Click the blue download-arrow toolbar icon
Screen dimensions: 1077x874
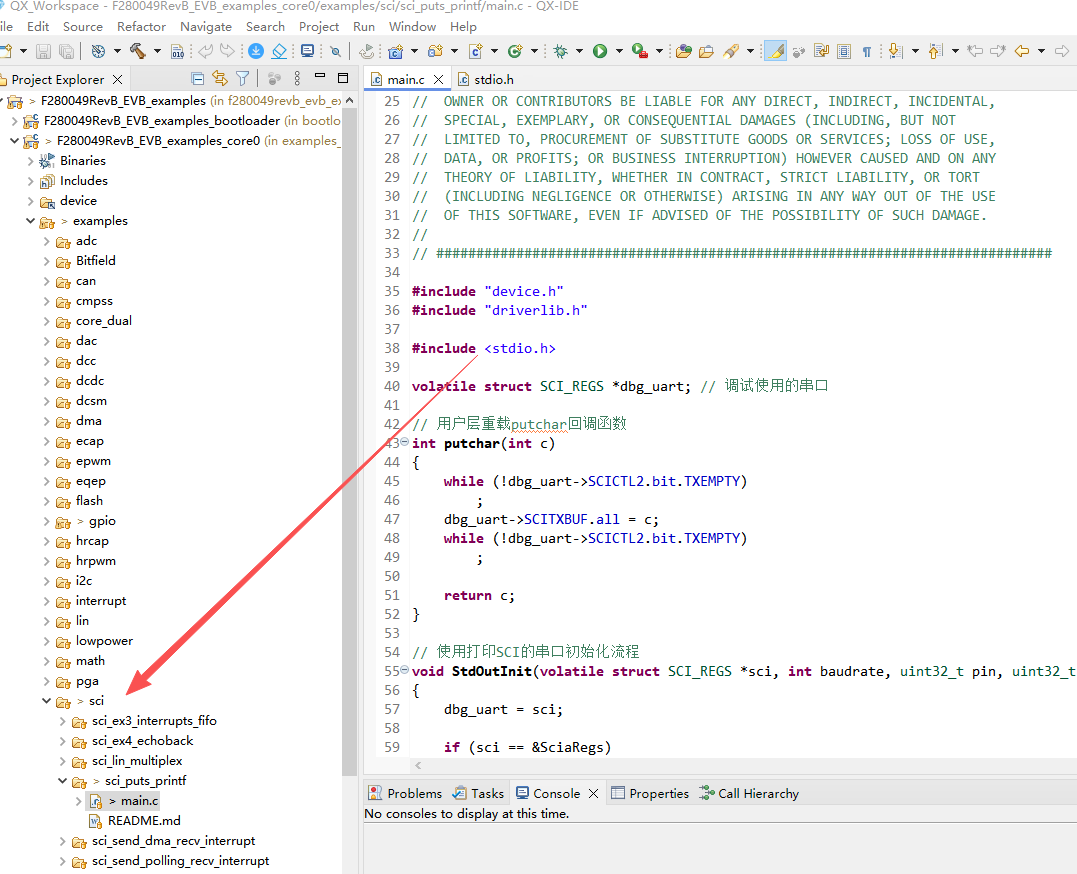[256, 51]
